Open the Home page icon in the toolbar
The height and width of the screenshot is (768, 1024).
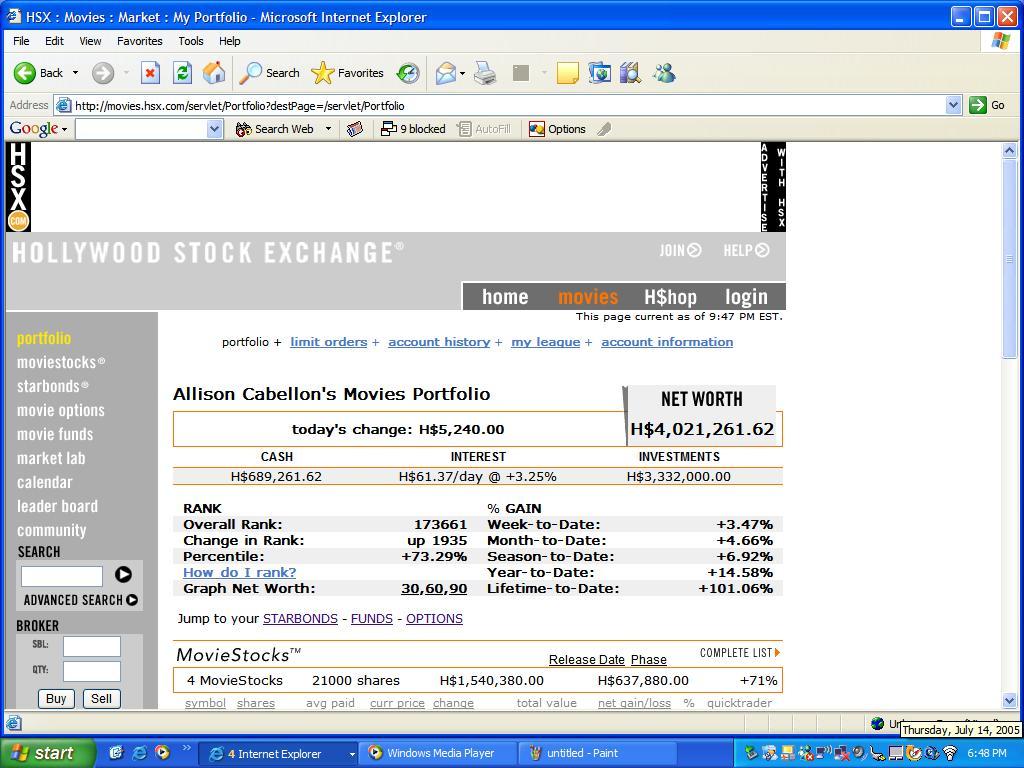[214, 73]
